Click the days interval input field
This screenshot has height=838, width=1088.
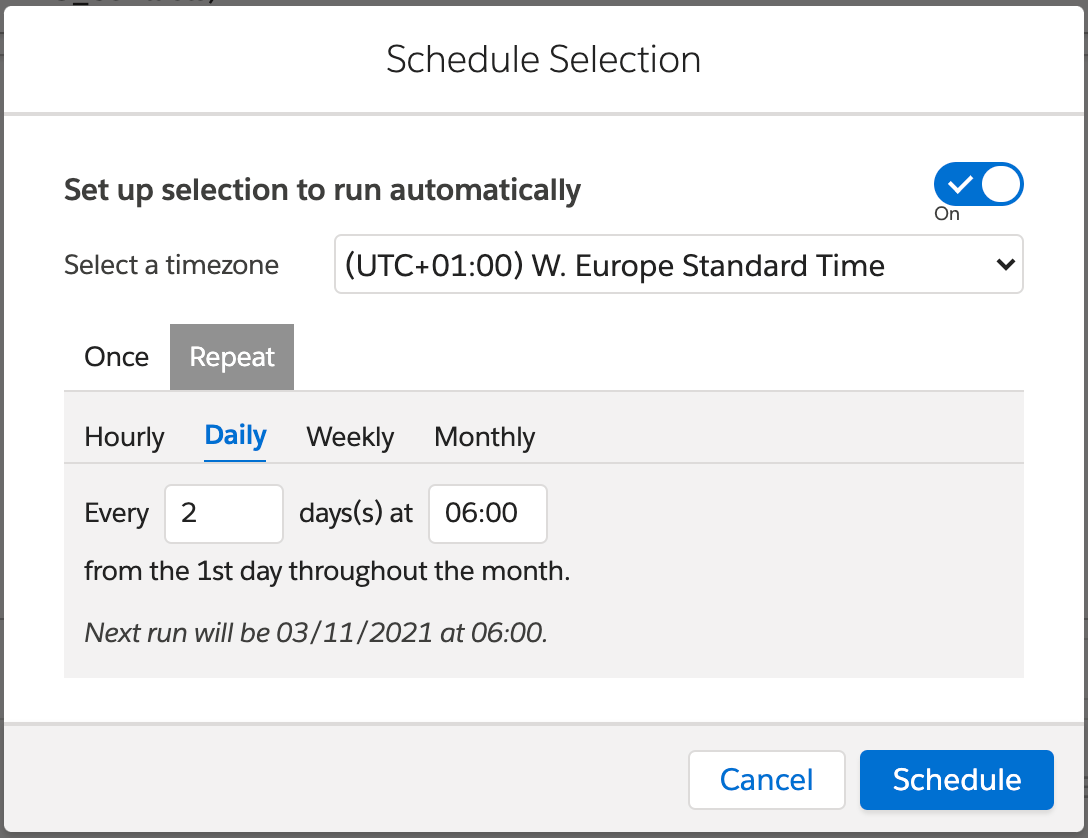coord(224,514)
